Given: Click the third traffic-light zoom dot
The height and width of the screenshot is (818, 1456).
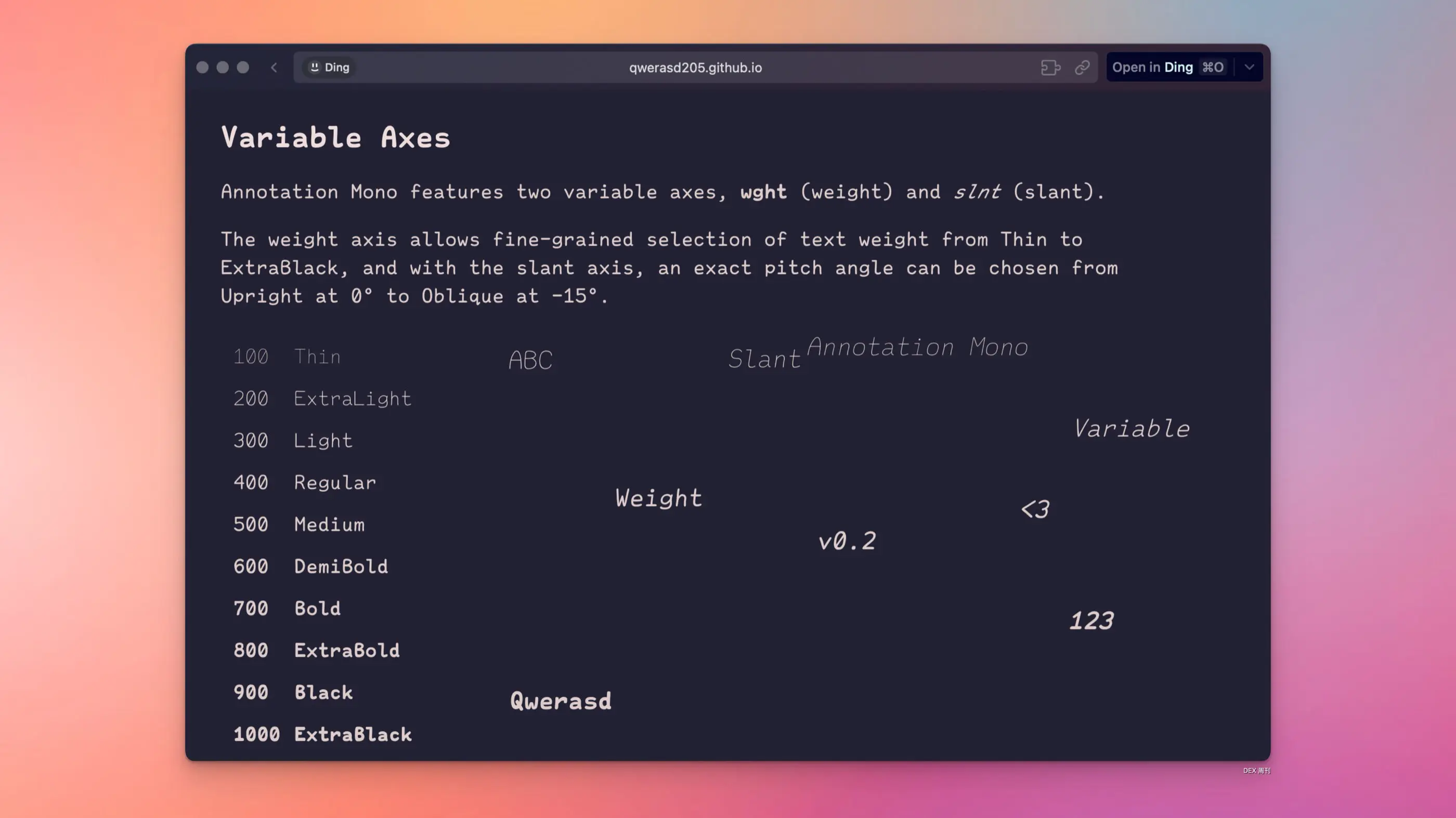Looking at the screenshot, I should pyautogui.click(x=243, y=68).
